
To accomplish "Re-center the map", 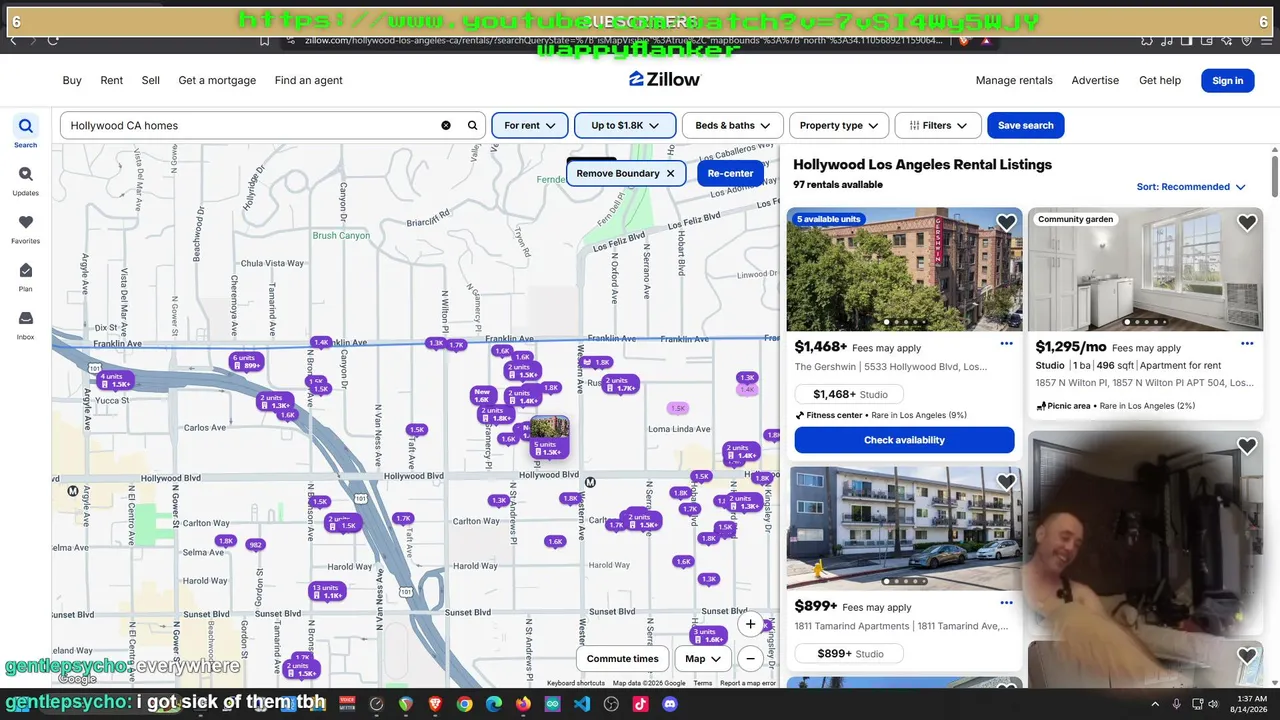I will pos(731,173).
